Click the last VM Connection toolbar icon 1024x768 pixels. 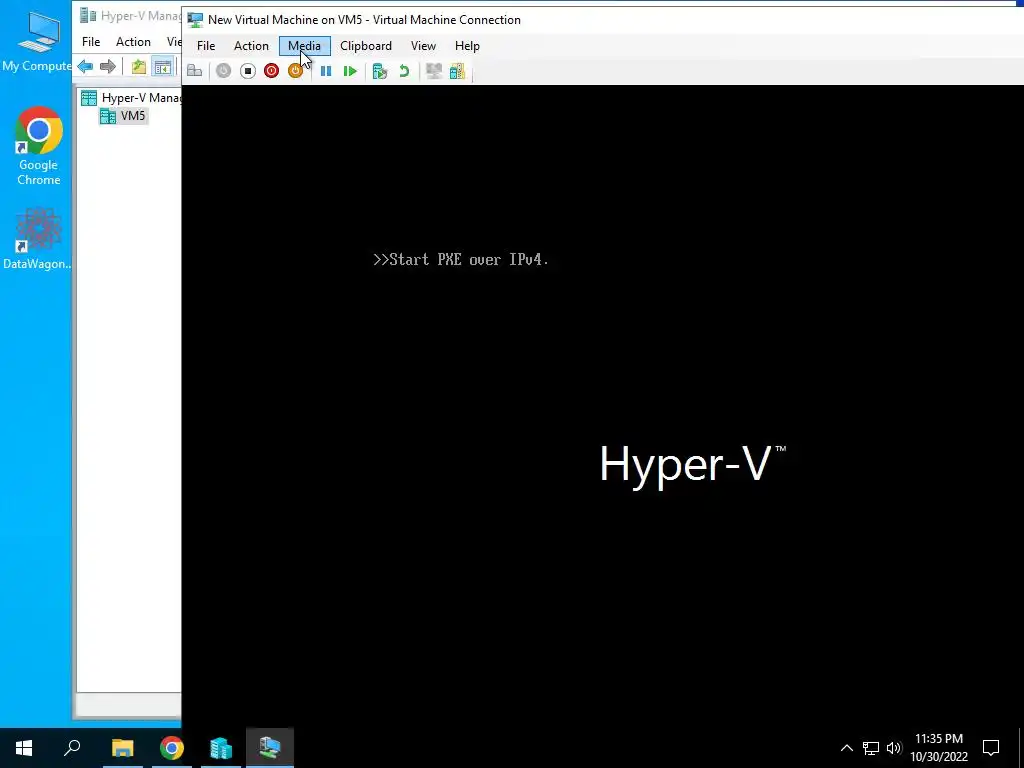[x=457, y=71]
